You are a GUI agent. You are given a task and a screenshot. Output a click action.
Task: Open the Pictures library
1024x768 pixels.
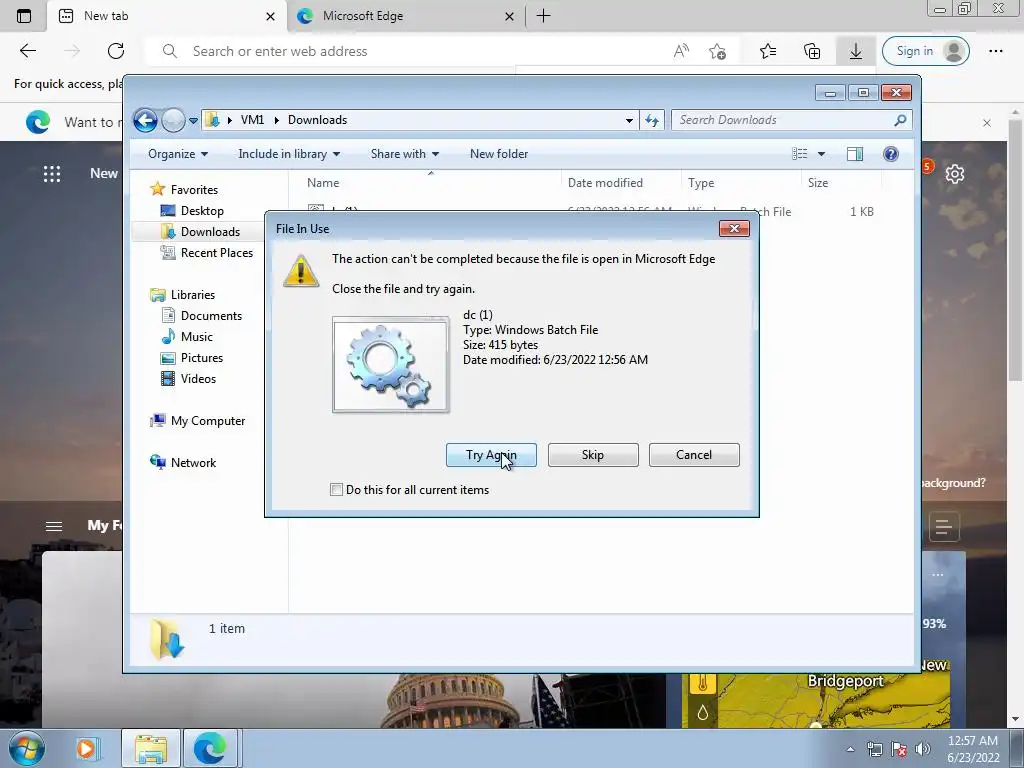coord(201,358)
